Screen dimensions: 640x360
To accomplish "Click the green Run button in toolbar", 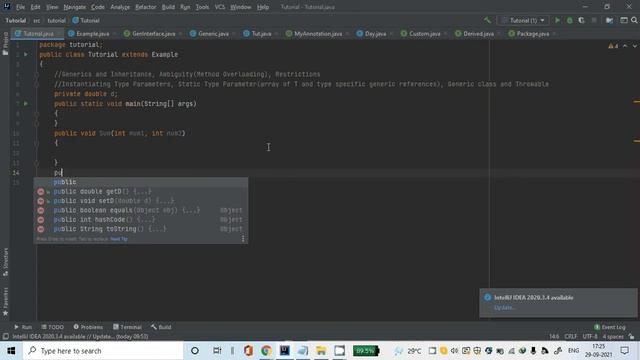I will point(557,20).
